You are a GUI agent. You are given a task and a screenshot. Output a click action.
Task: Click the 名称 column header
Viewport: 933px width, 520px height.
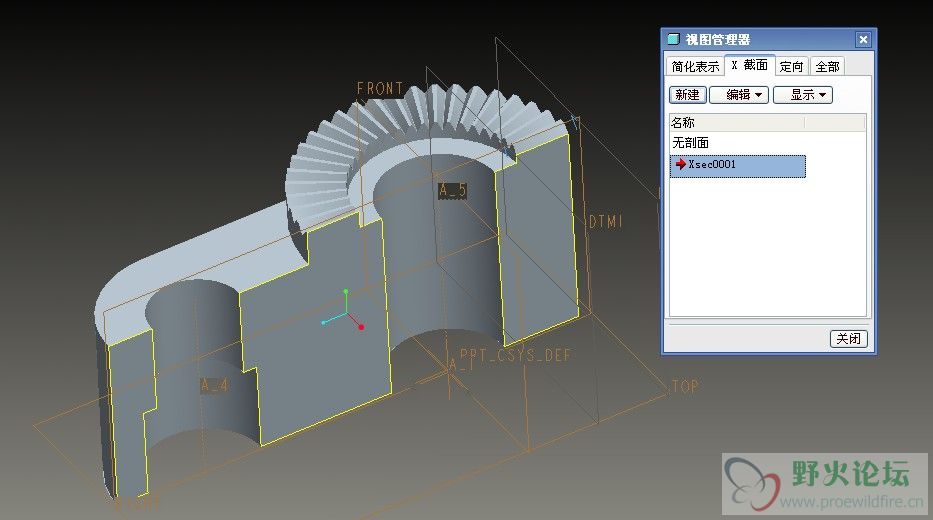(737, 123)
